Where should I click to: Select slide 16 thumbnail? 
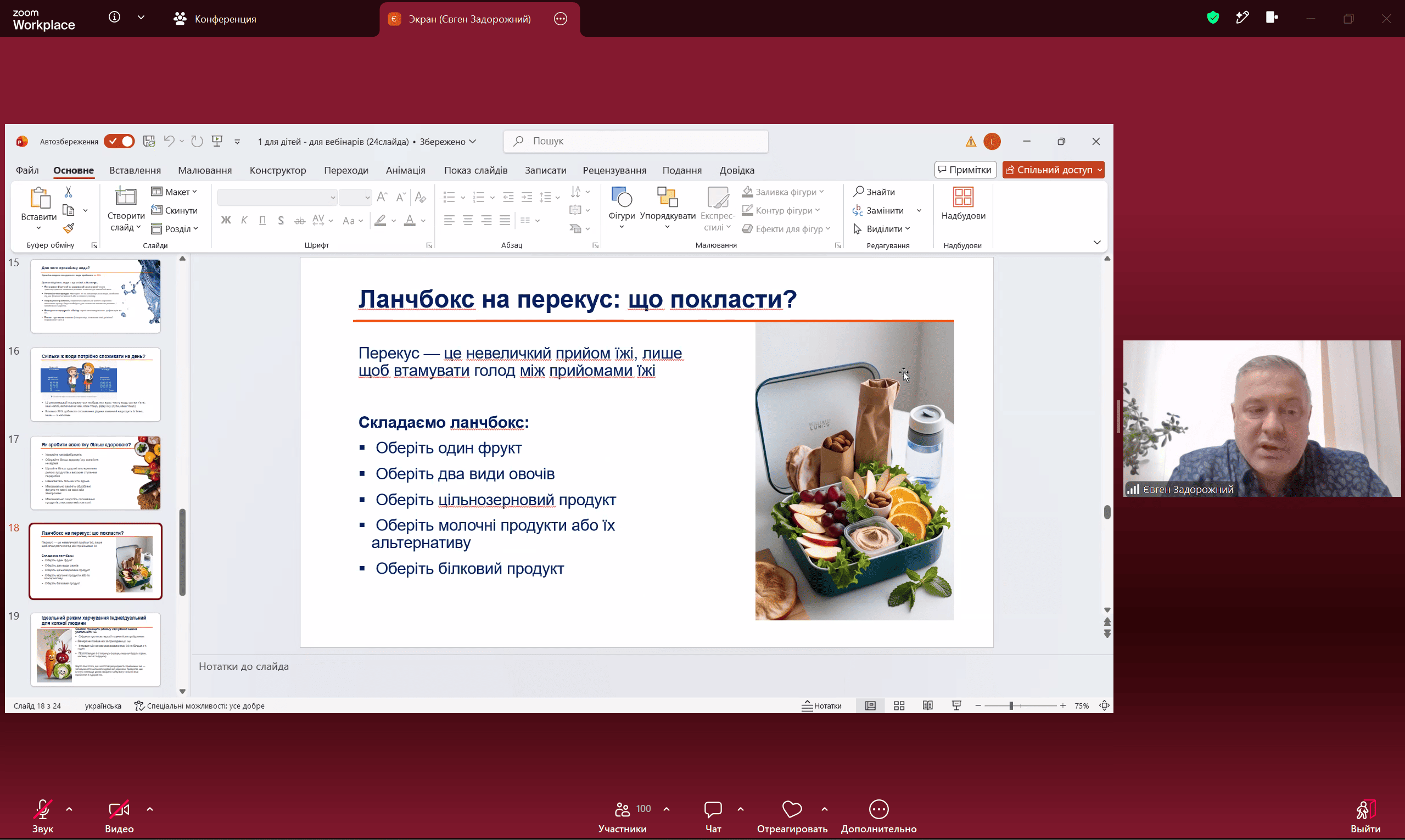(95, 384)
